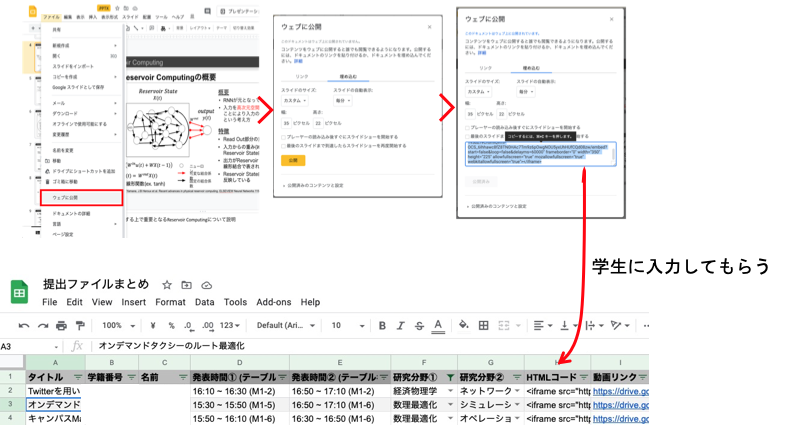
Task: Check restart-after-last-slide box in dialog with yellow 公開 button
Action: (x=284, y=146)
